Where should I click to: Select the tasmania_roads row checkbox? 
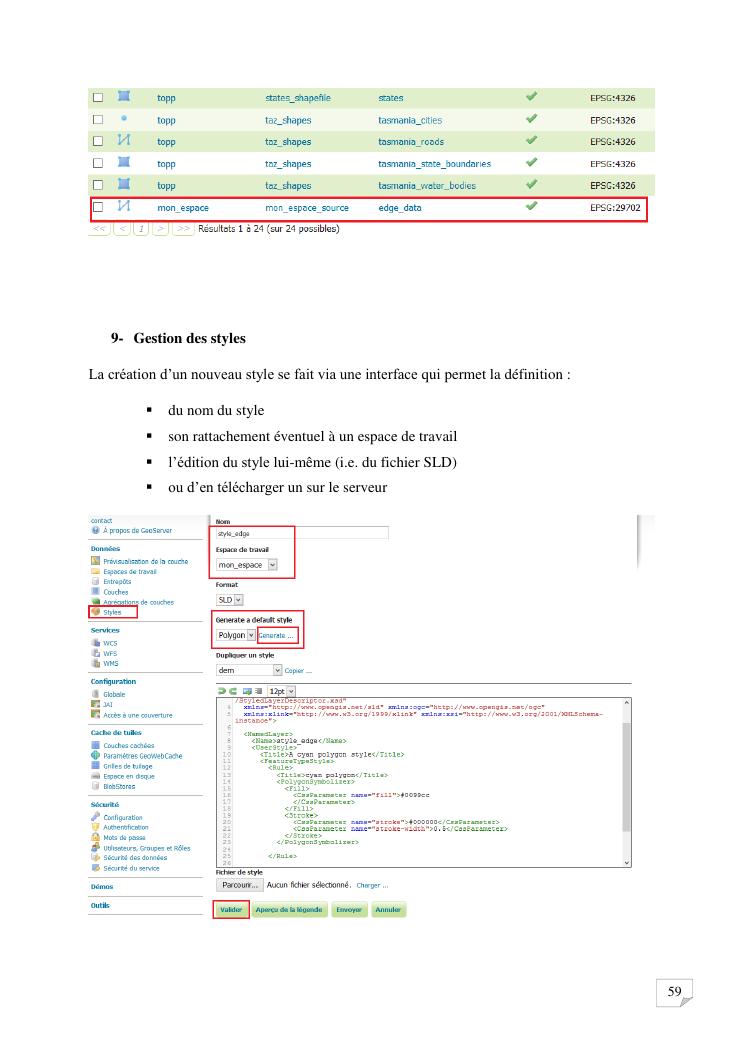(x=98, y=142)
